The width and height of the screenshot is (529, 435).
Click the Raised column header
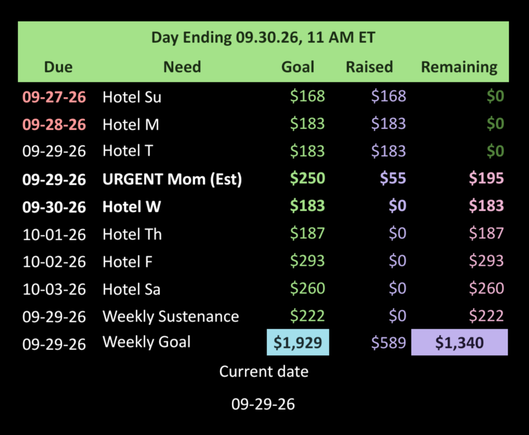point(369,67)
